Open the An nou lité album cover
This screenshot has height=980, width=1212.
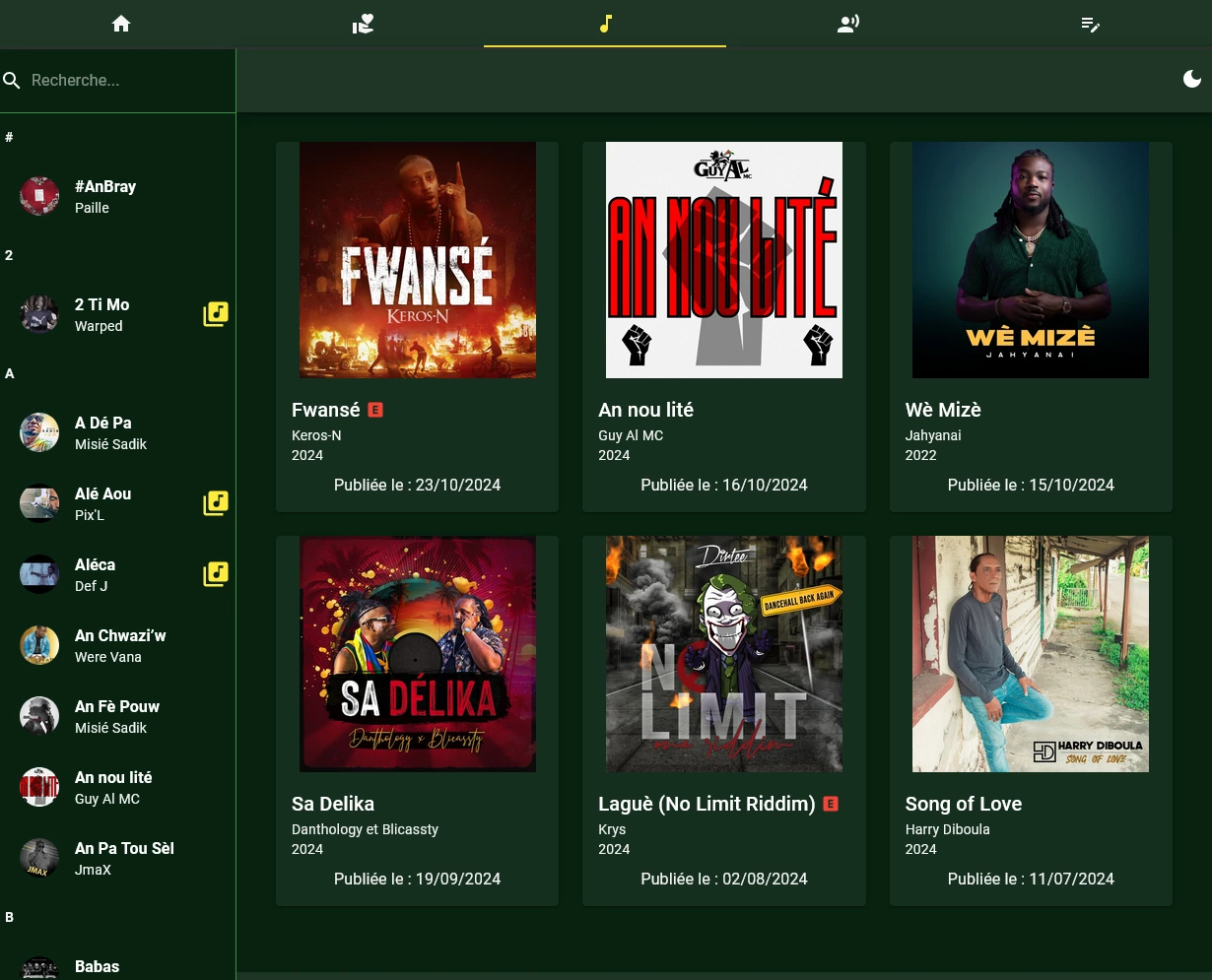pos(724,260)
